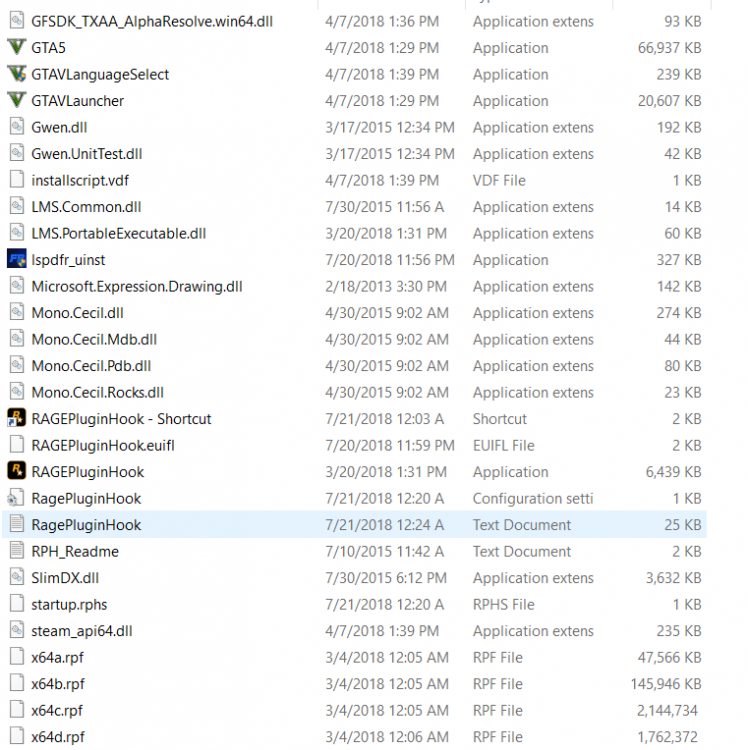Select file name x64c.rpf
This screenshot has width=748, height=750.
point(57,711)
